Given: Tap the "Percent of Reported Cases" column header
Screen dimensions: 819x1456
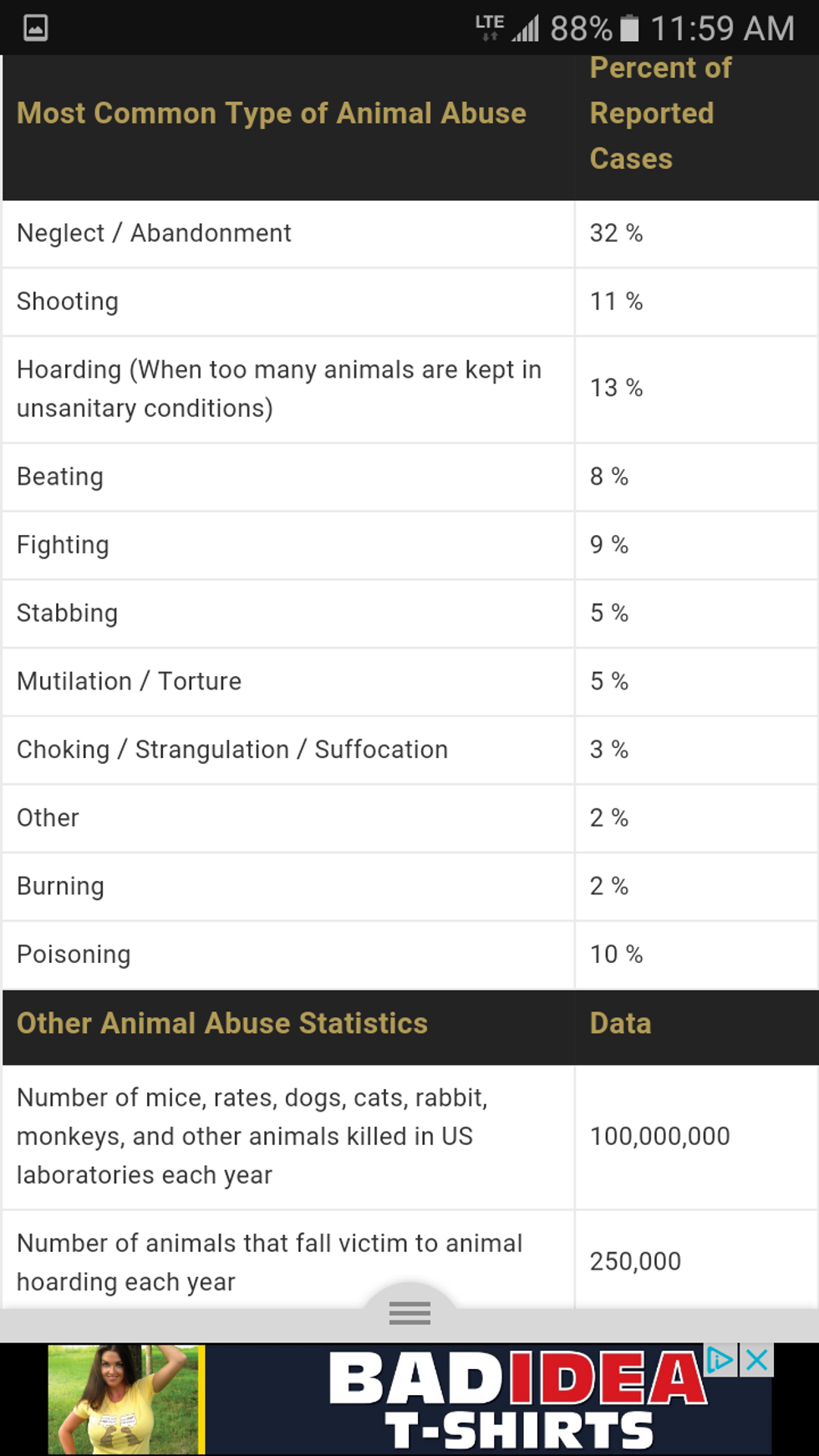Looking at the screenshot, I should [659, 114].
